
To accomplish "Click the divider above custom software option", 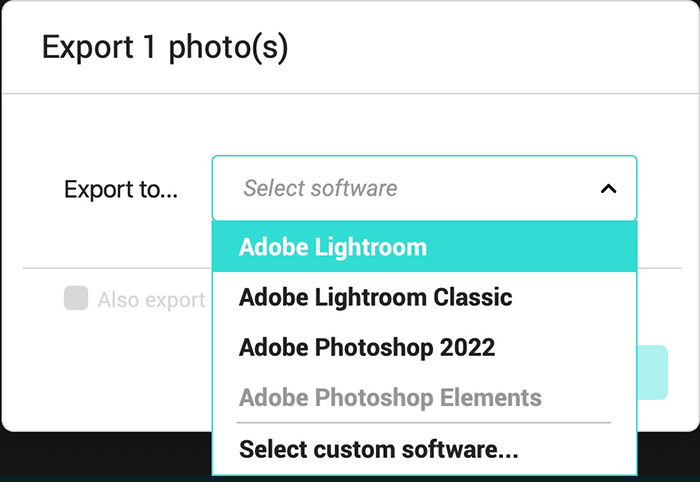I will tap(423, 422).
